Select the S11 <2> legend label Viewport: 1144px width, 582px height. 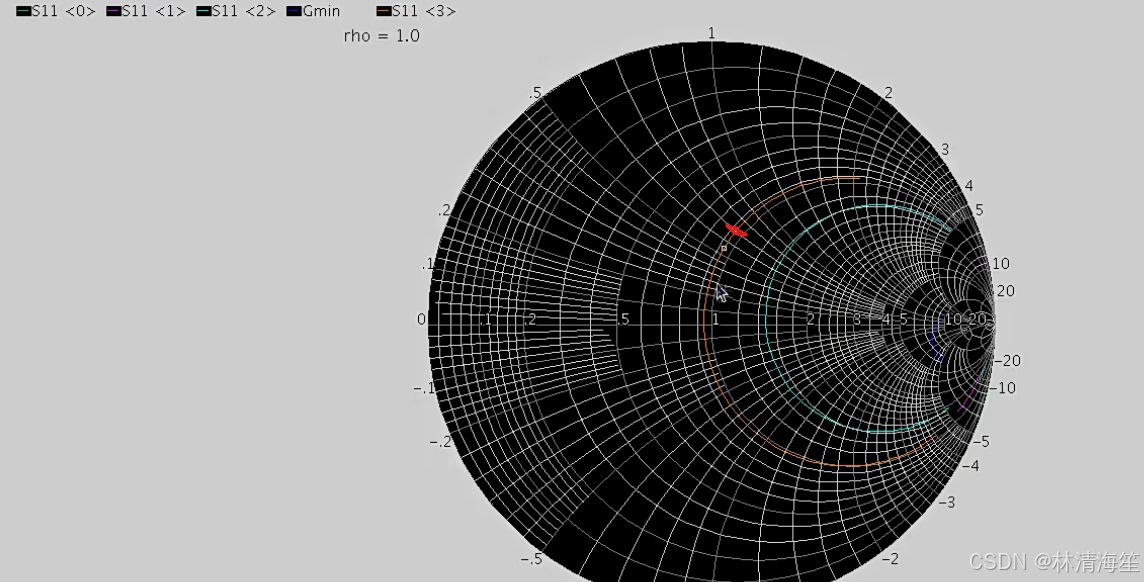point(244,12)
